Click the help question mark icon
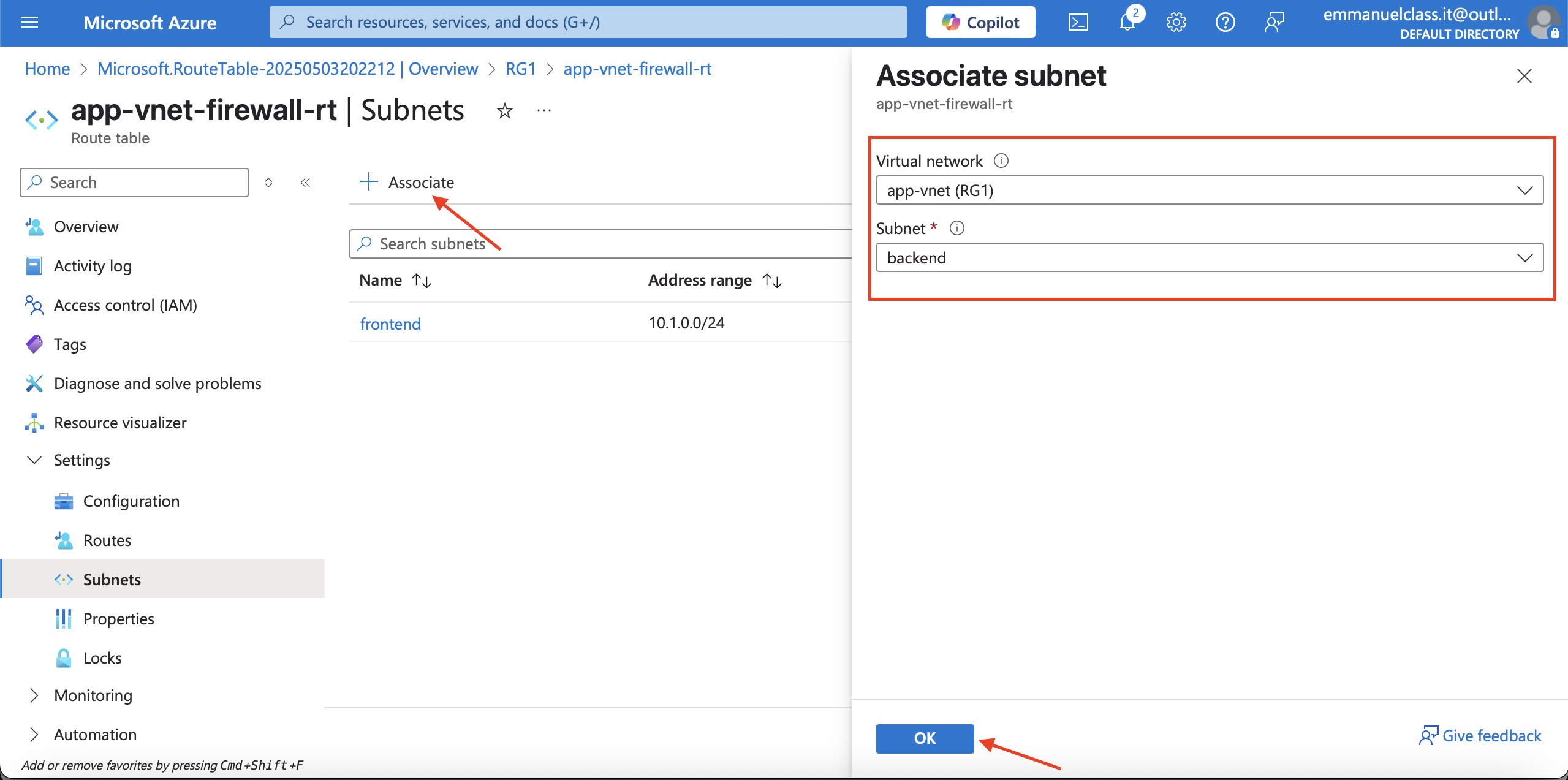Viewport: 1568px width, 780px height. [1225, 23]
